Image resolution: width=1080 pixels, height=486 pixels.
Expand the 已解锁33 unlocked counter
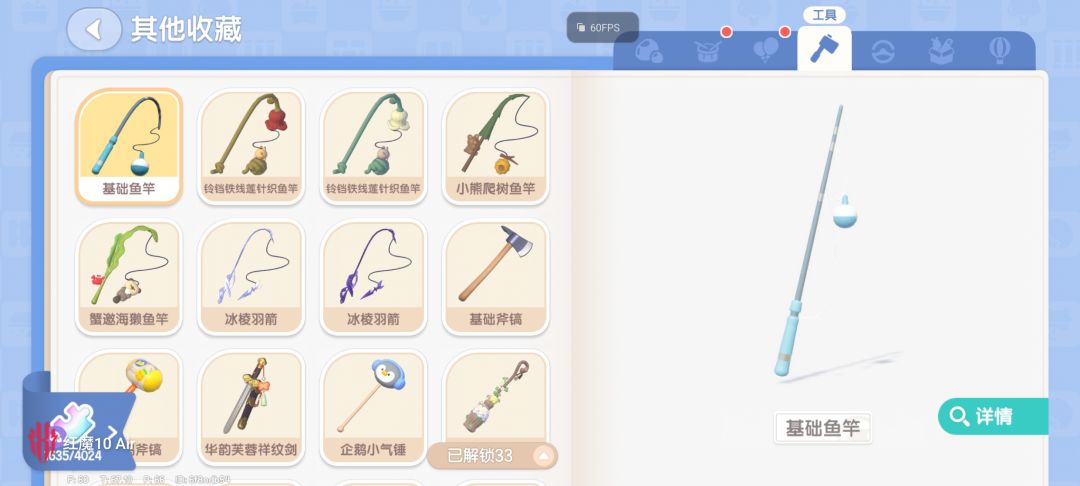coord(492,456)
